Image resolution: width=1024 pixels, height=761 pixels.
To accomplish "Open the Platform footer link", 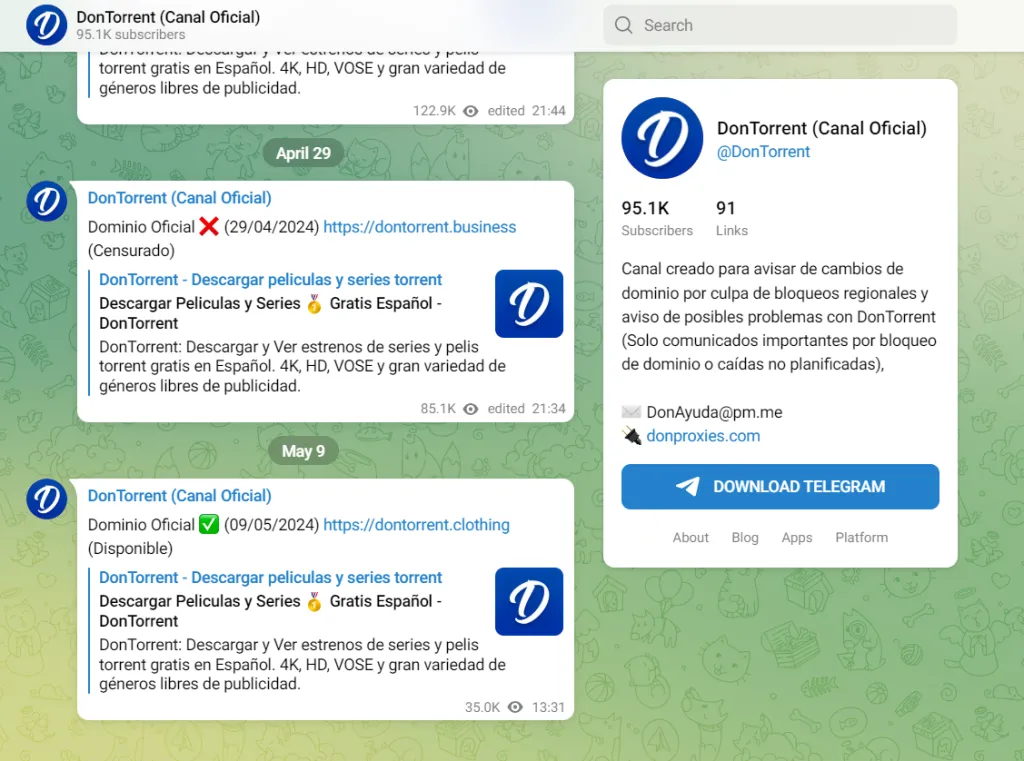I will pos(861,538).
